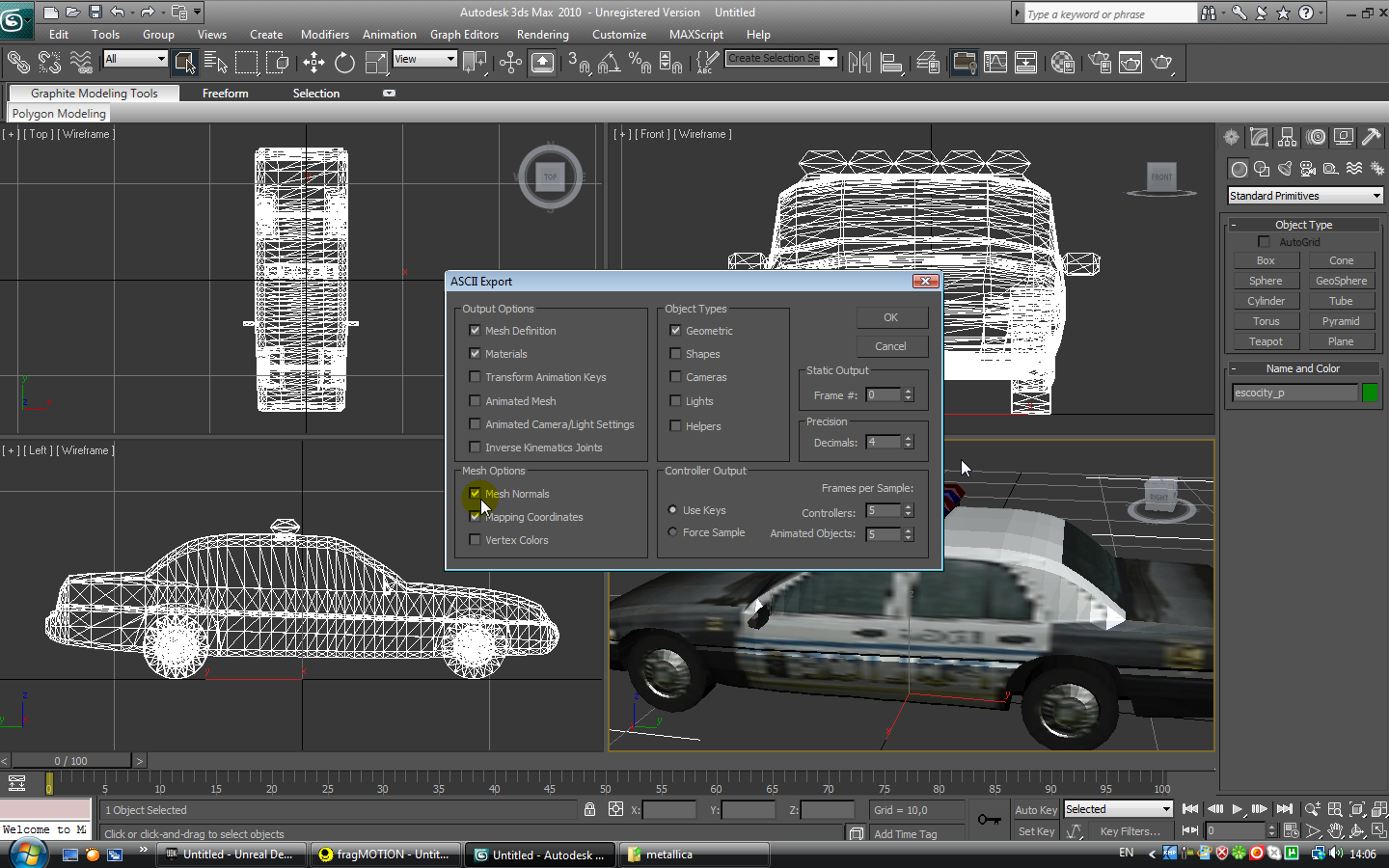Click OK in ASCII Export dialog
Screen dimensions: 1389x868
tap(890, 317)
